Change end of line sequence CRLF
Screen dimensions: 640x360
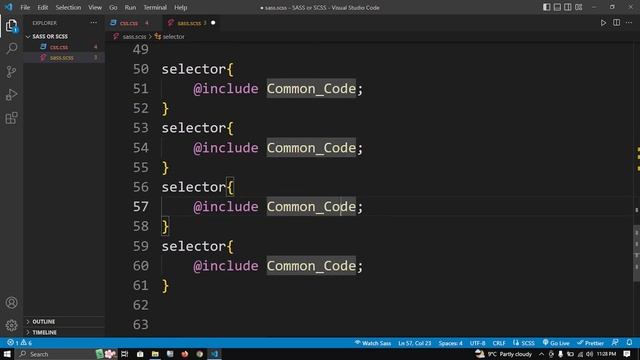tap(499, 343)
